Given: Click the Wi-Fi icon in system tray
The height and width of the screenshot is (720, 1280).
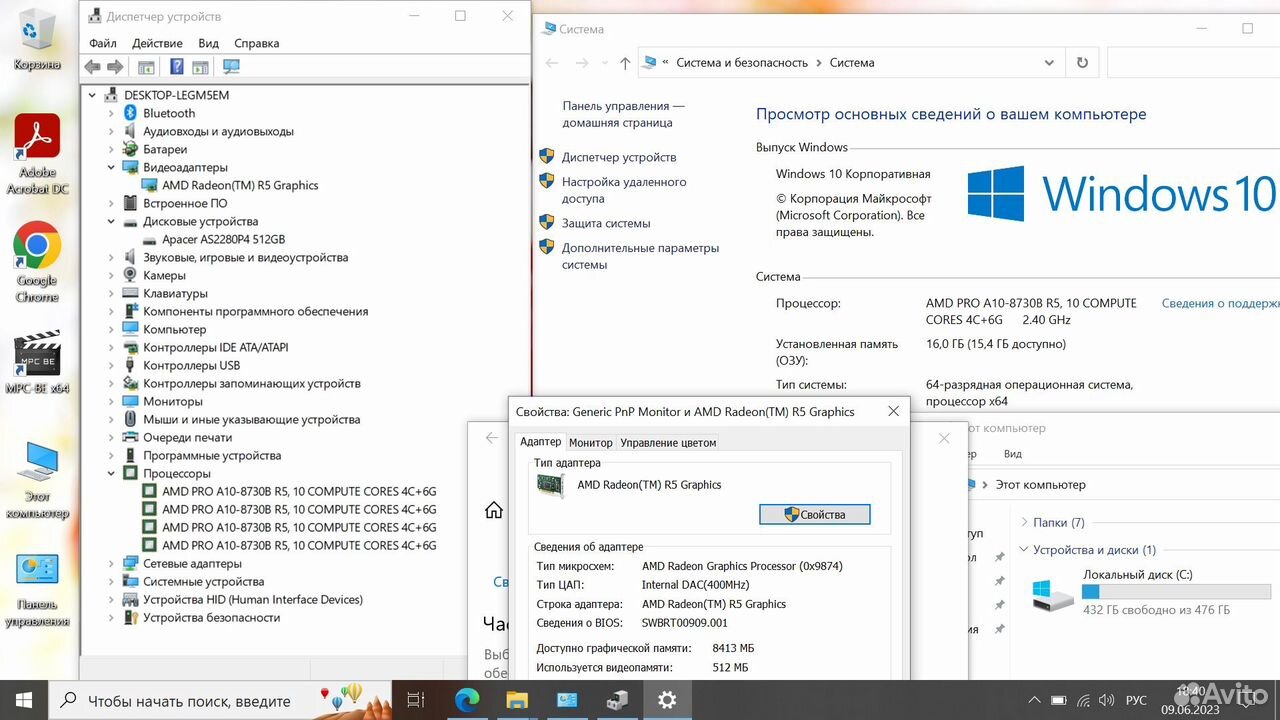Looking at the screenshot, I should click(x=1083, y=700).
